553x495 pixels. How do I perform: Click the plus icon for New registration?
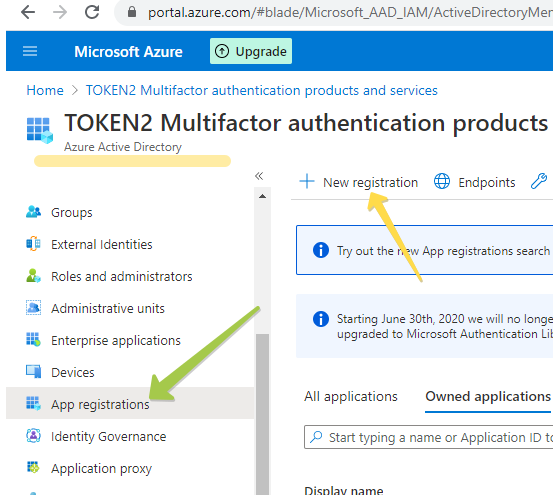tap(307, 182)
